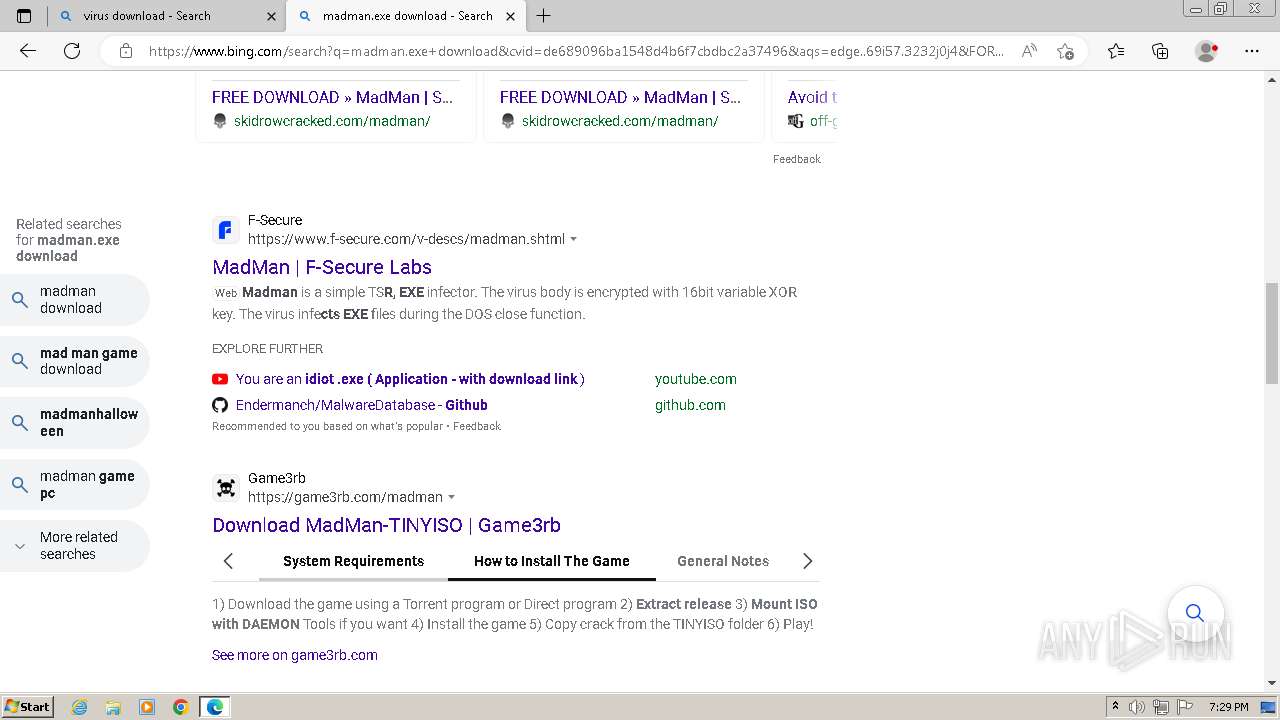Reload the current page

[x=72, y=51]
